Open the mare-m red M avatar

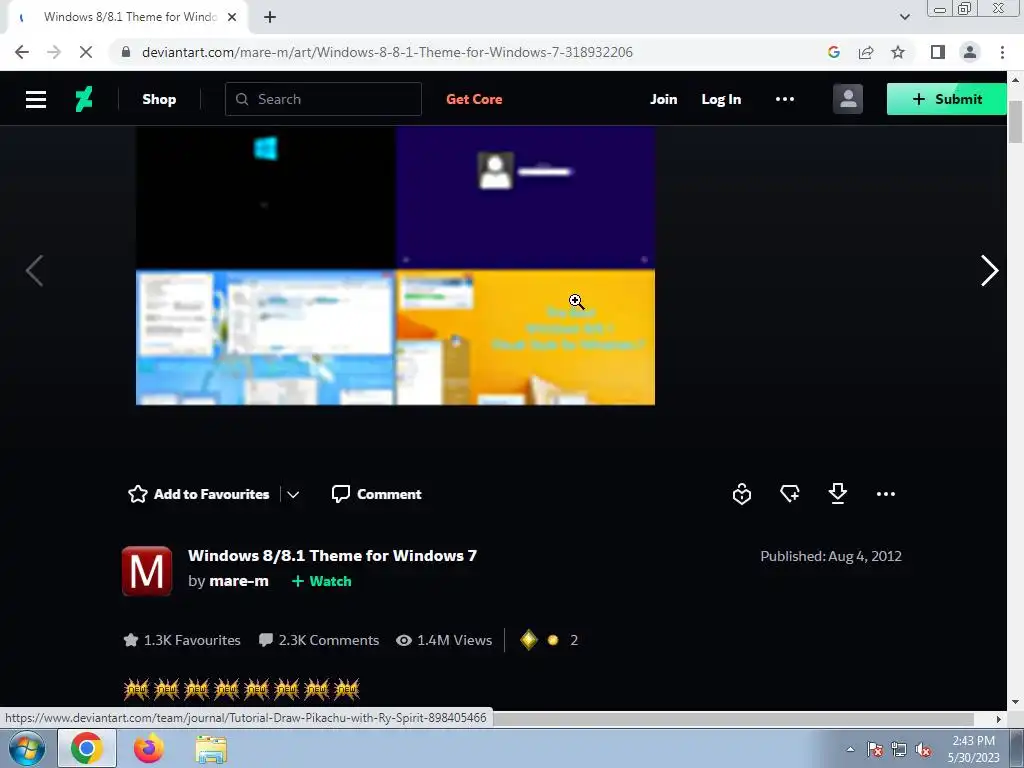pos(147,571)
